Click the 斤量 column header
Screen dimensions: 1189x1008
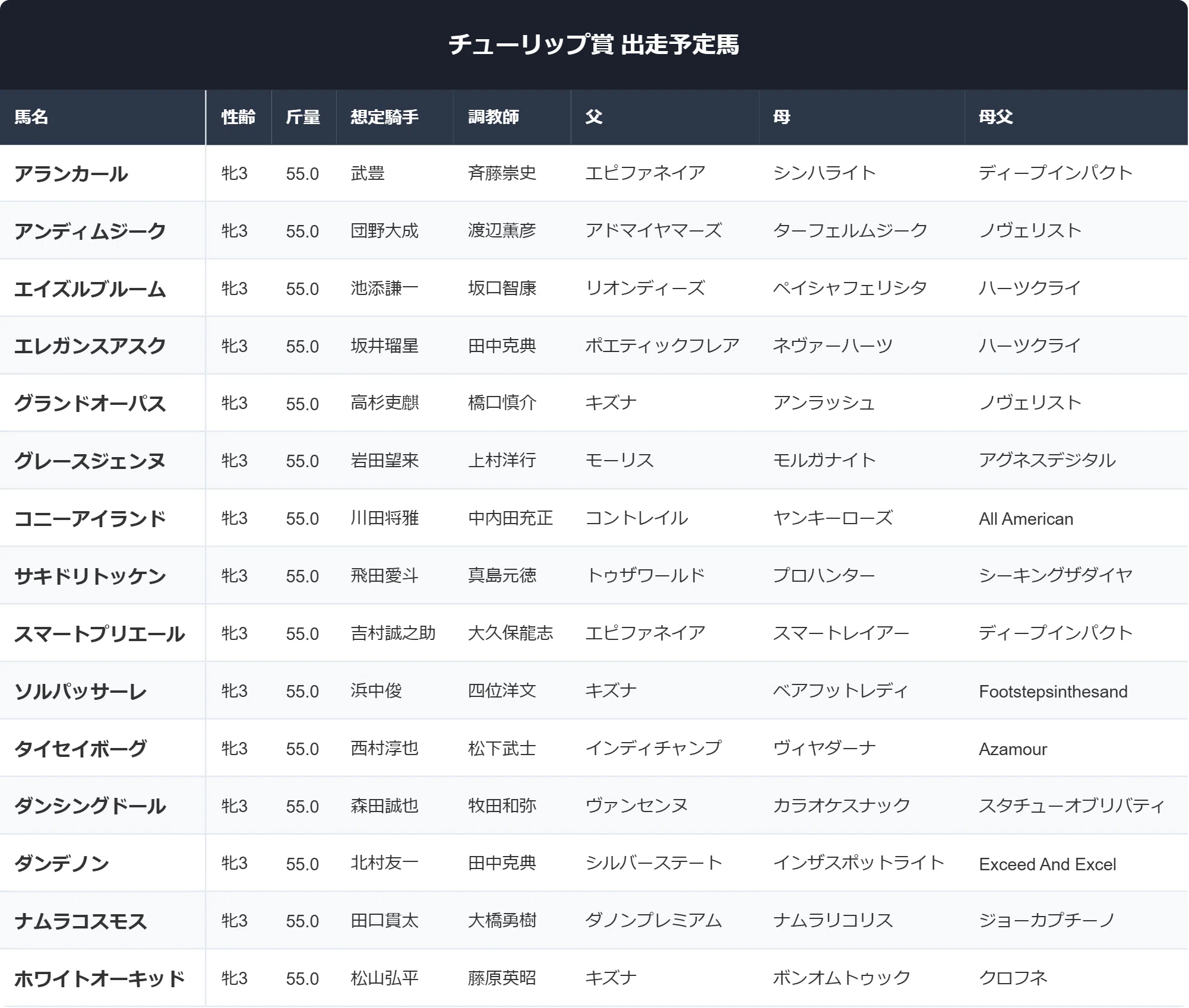303,117
